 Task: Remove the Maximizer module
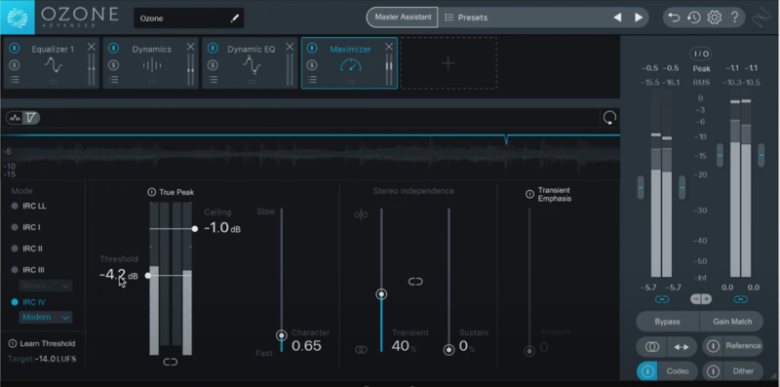tap(389, 47)
